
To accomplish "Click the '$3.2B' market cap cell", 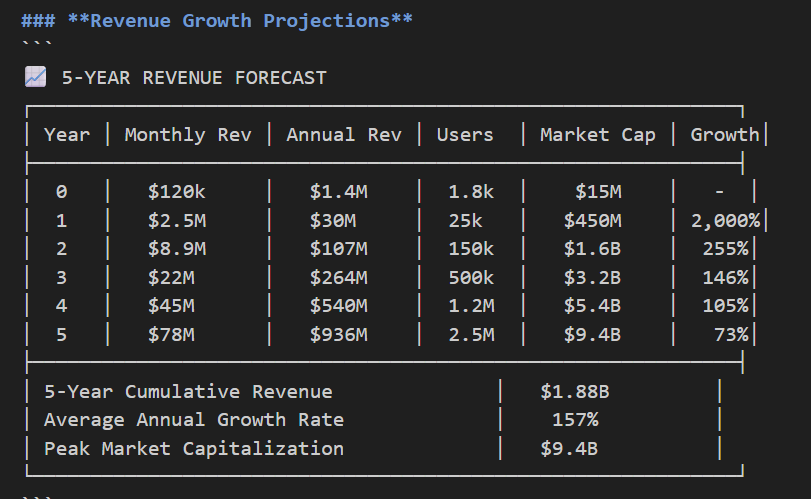I will click(592, 278).
